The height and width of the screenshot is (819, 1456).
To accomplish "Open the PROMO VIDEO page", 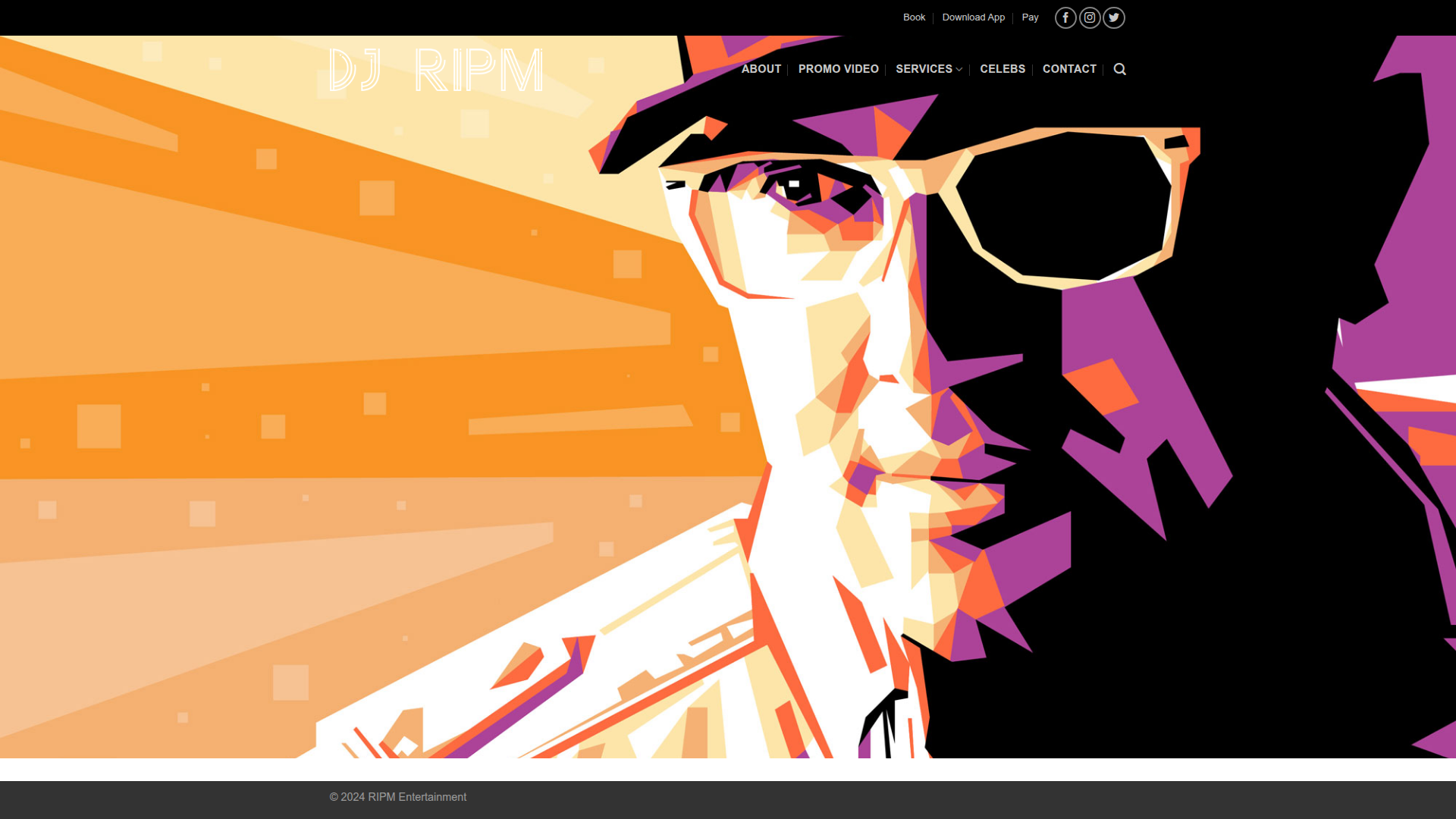I will [839, 69].
